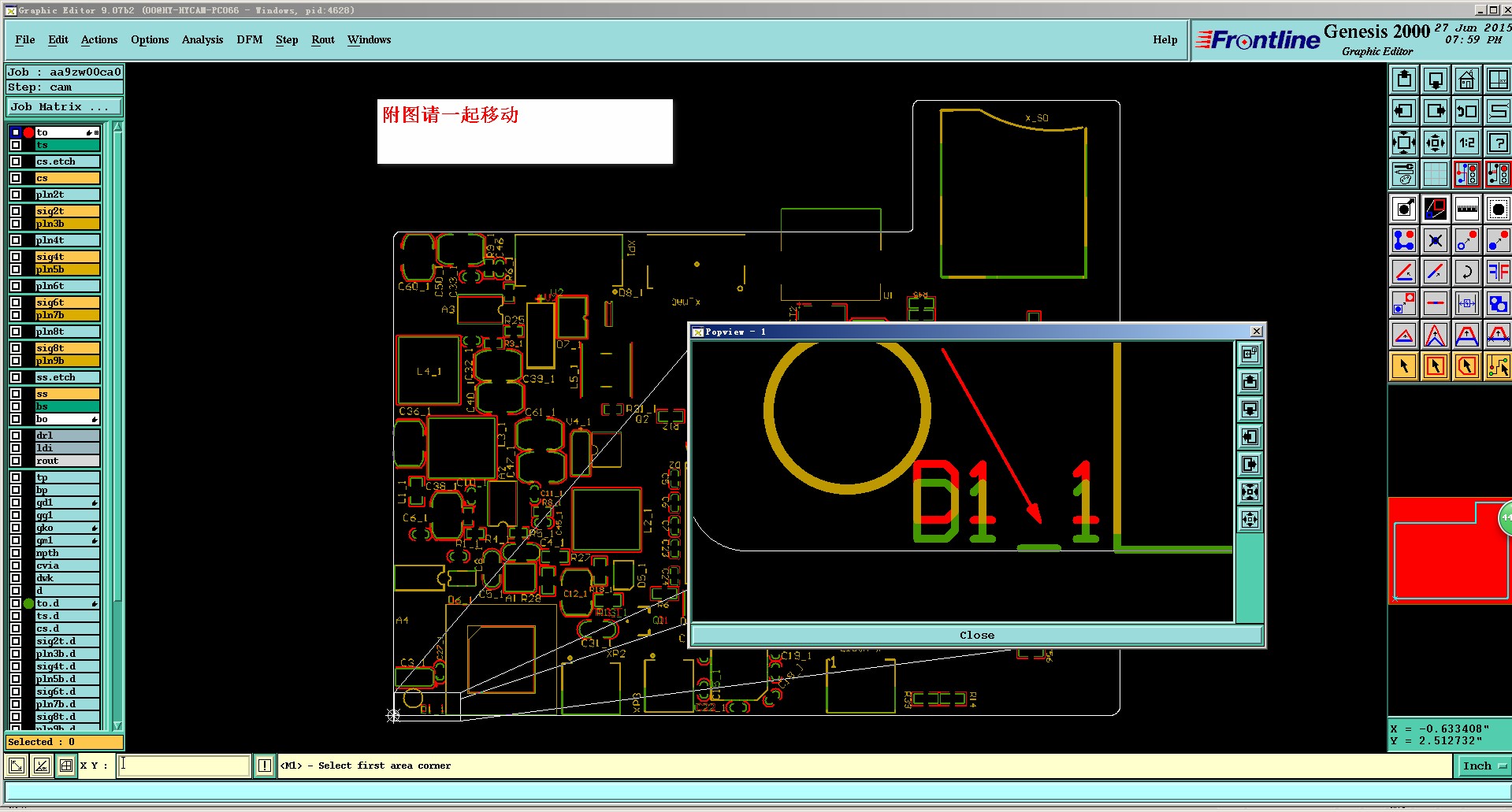Select the gold sig4t layer label
The width and height of the screenshot is (1512, 812).
(67, 257)
